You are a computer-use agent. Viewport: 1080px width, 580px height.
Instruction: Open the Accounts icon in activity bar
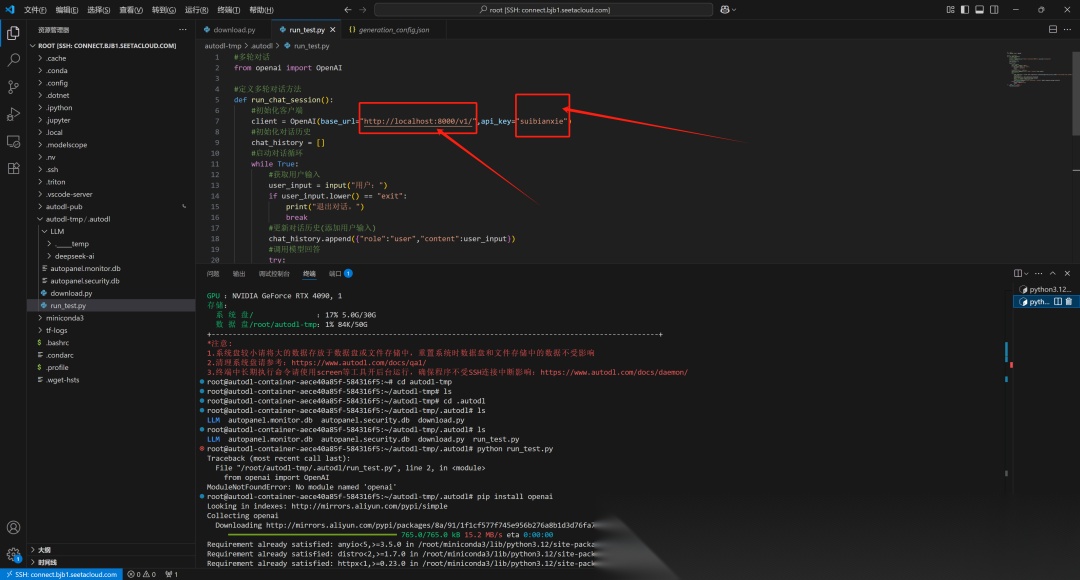tap(13, 527)
